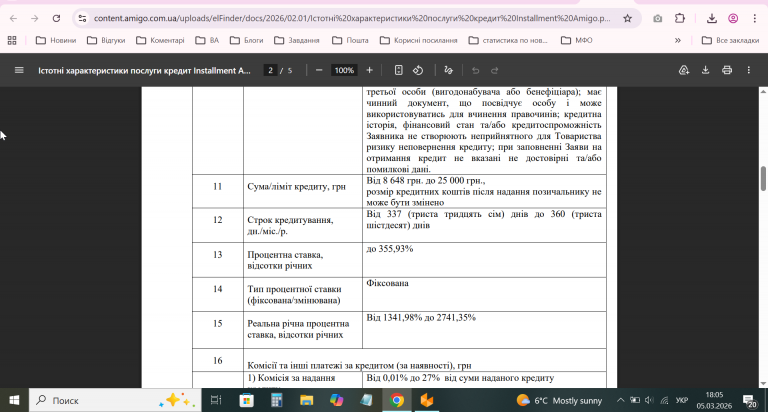Bookmark this page with star icon
The height and width of the screenshot is (412, 768).
pyautogui.click(x=627, y=18)
